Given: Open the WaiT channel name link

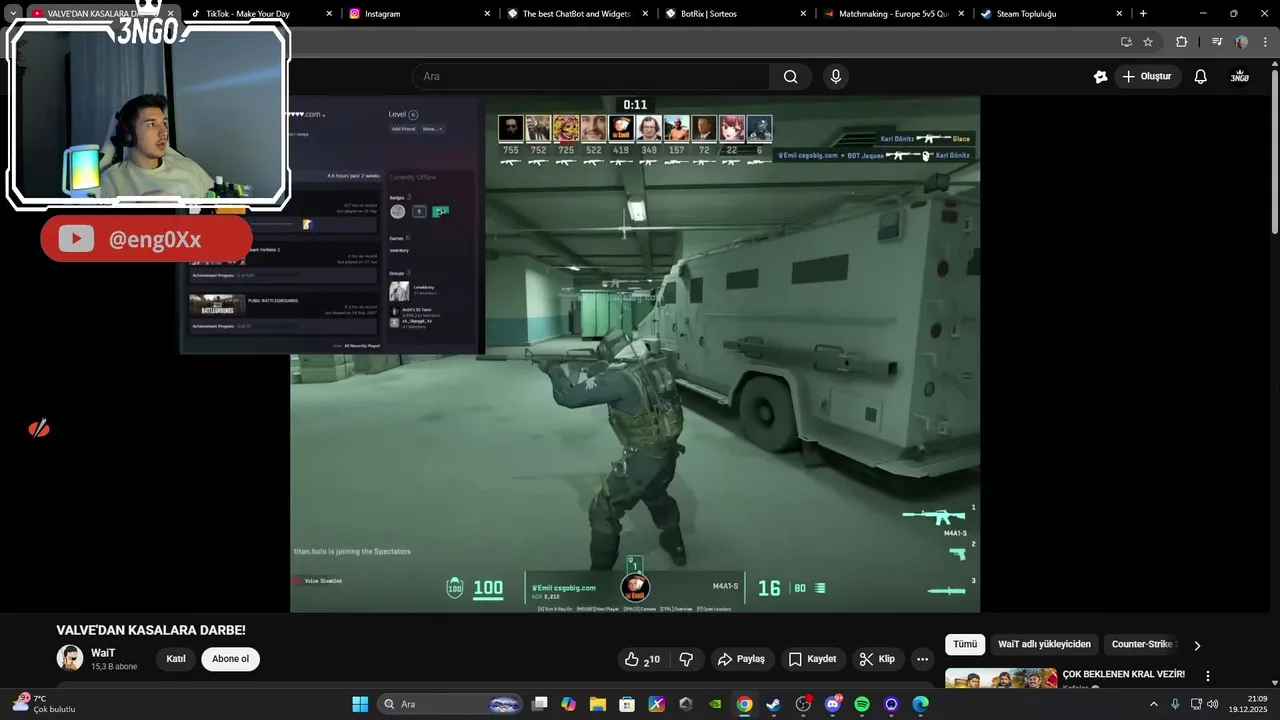Looking at the screenshot, I should pyautogui.click(x=103, y=653).
